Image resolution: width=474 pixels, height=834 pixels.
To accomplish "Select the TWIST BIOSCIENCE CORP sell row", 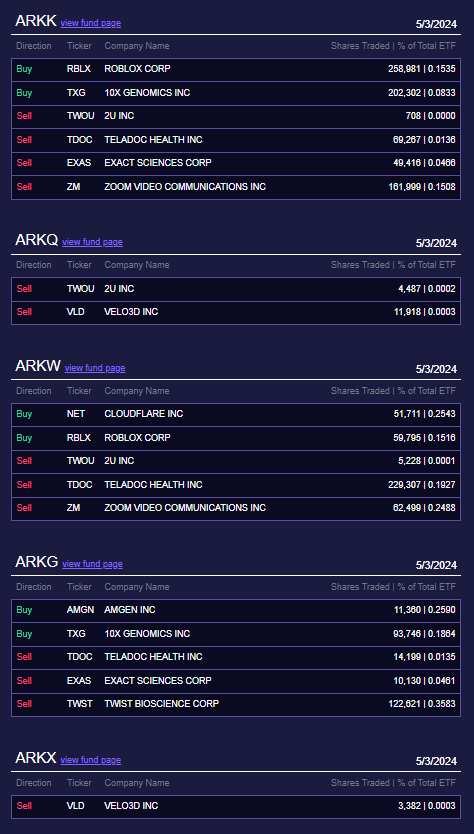I will pyautogui.click(x=236, y=704).
